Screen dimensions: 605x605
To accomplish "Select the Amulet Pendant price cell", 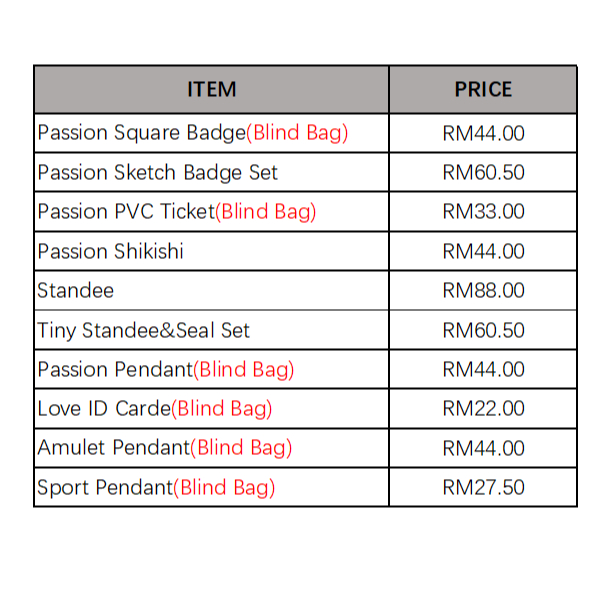I will (x=483, y=448).
